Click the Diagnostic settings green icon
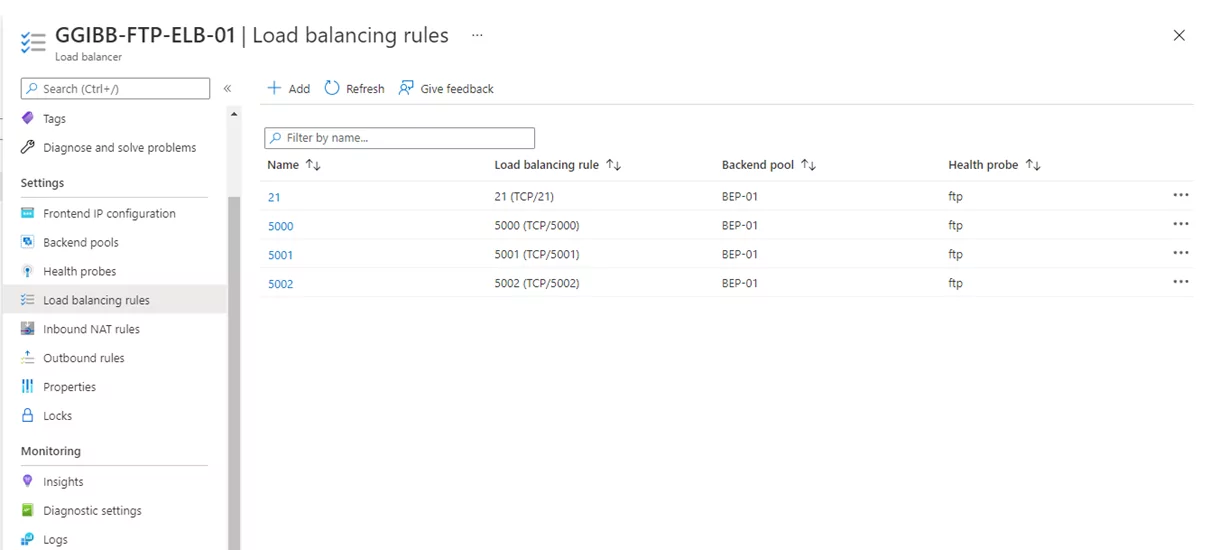This screenshot has width=1210, height=550. coord(28,510)
